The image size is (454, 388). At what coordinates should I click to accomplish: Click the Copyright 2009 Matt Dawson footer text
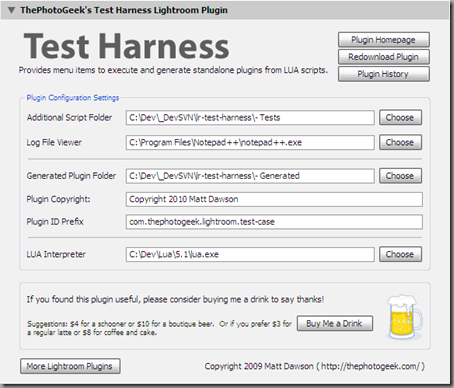(315, 366)
